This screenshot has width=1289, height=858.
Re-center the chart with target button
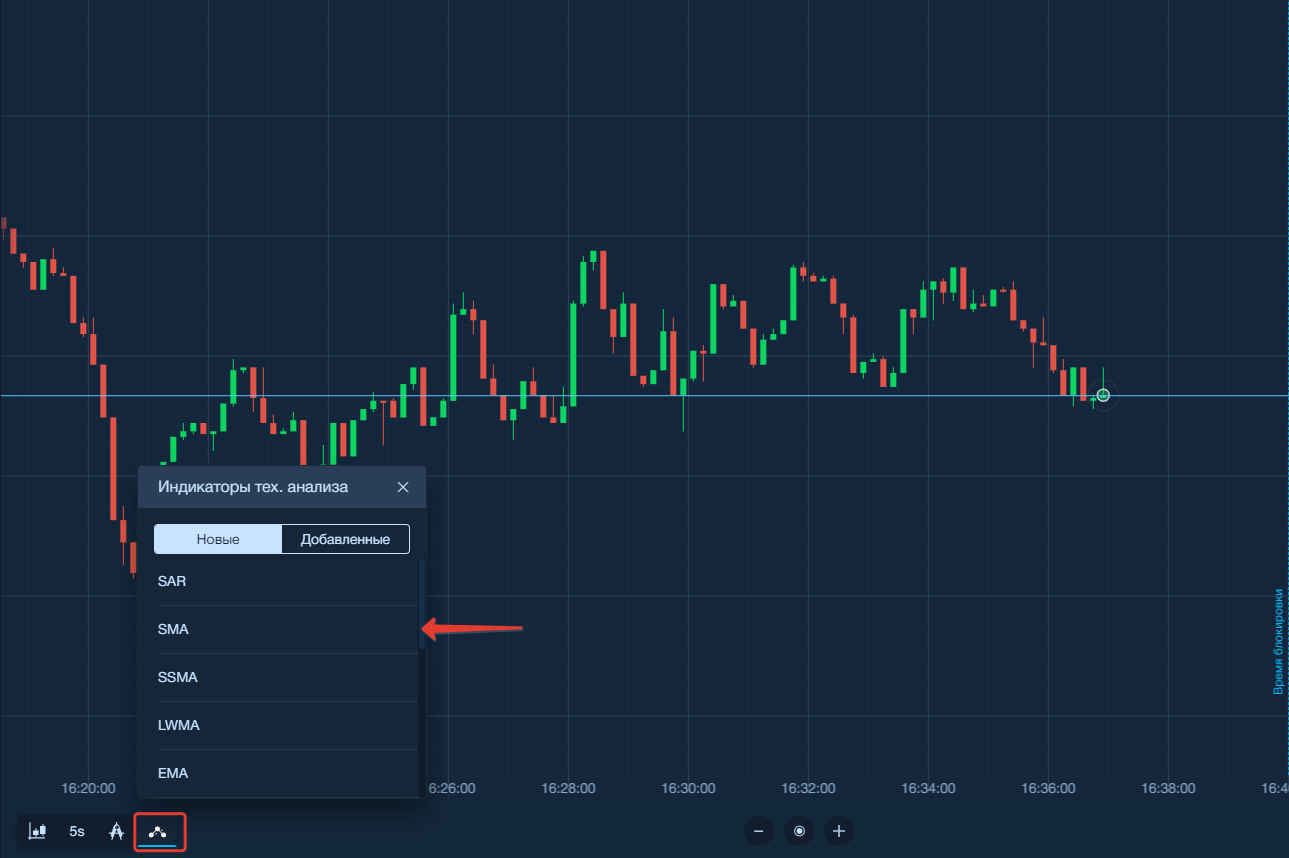(x=799, y=831)
